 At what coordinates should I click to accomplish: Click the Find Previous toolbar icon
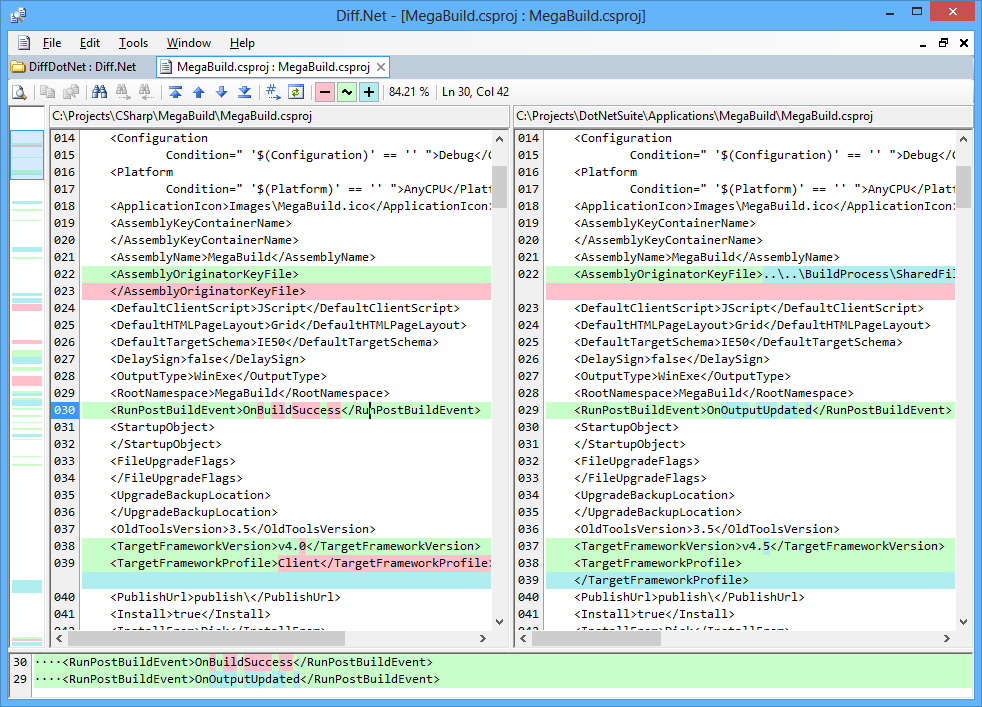coord(143,91)
